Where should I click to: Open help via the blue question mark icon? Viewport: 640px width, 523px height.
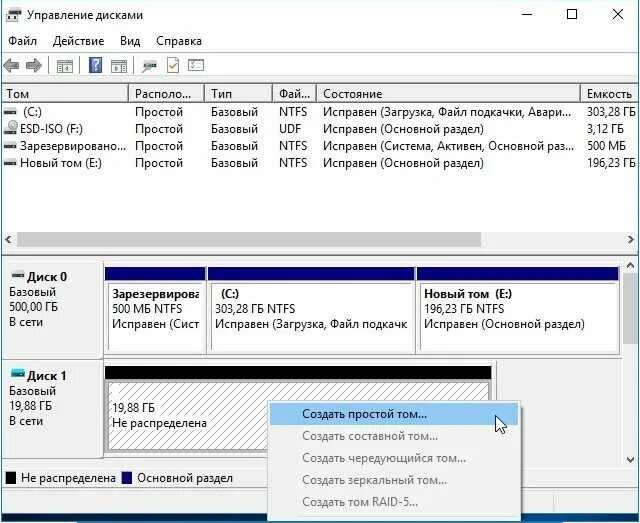pos(95,65)
